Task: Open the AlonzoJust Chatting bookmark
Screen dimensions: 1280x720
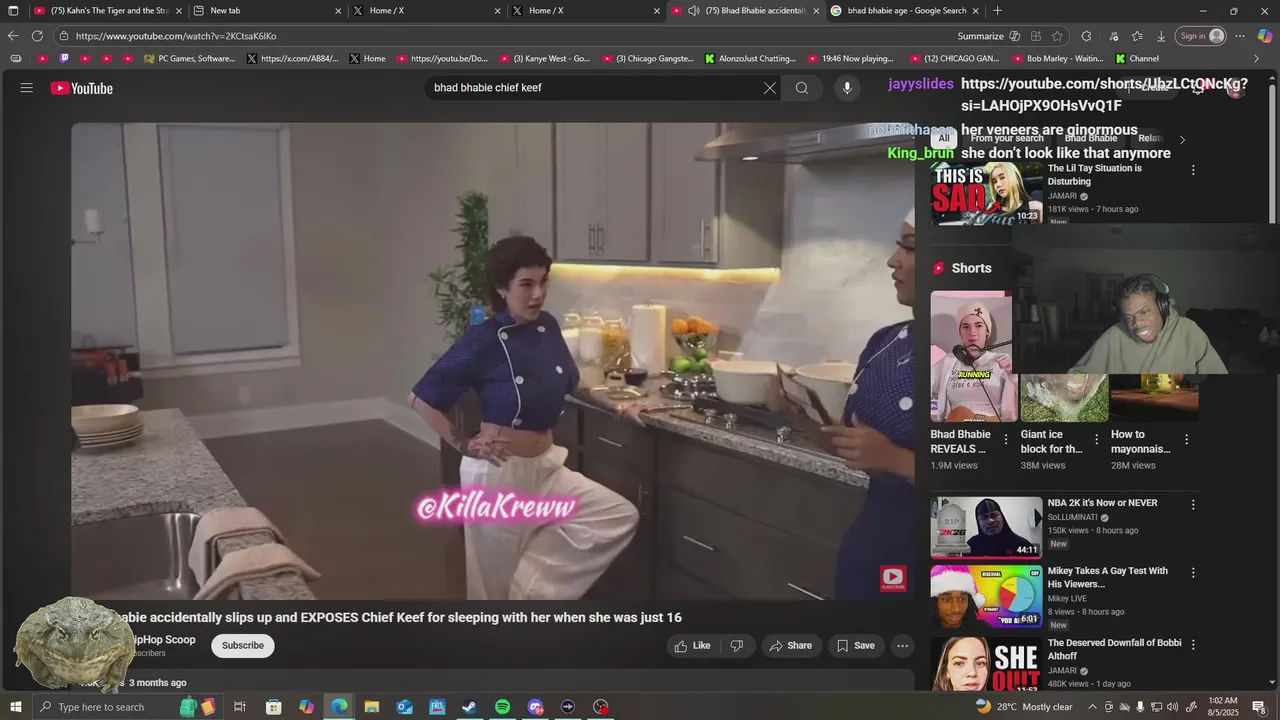Action: (x=751, y=59)
